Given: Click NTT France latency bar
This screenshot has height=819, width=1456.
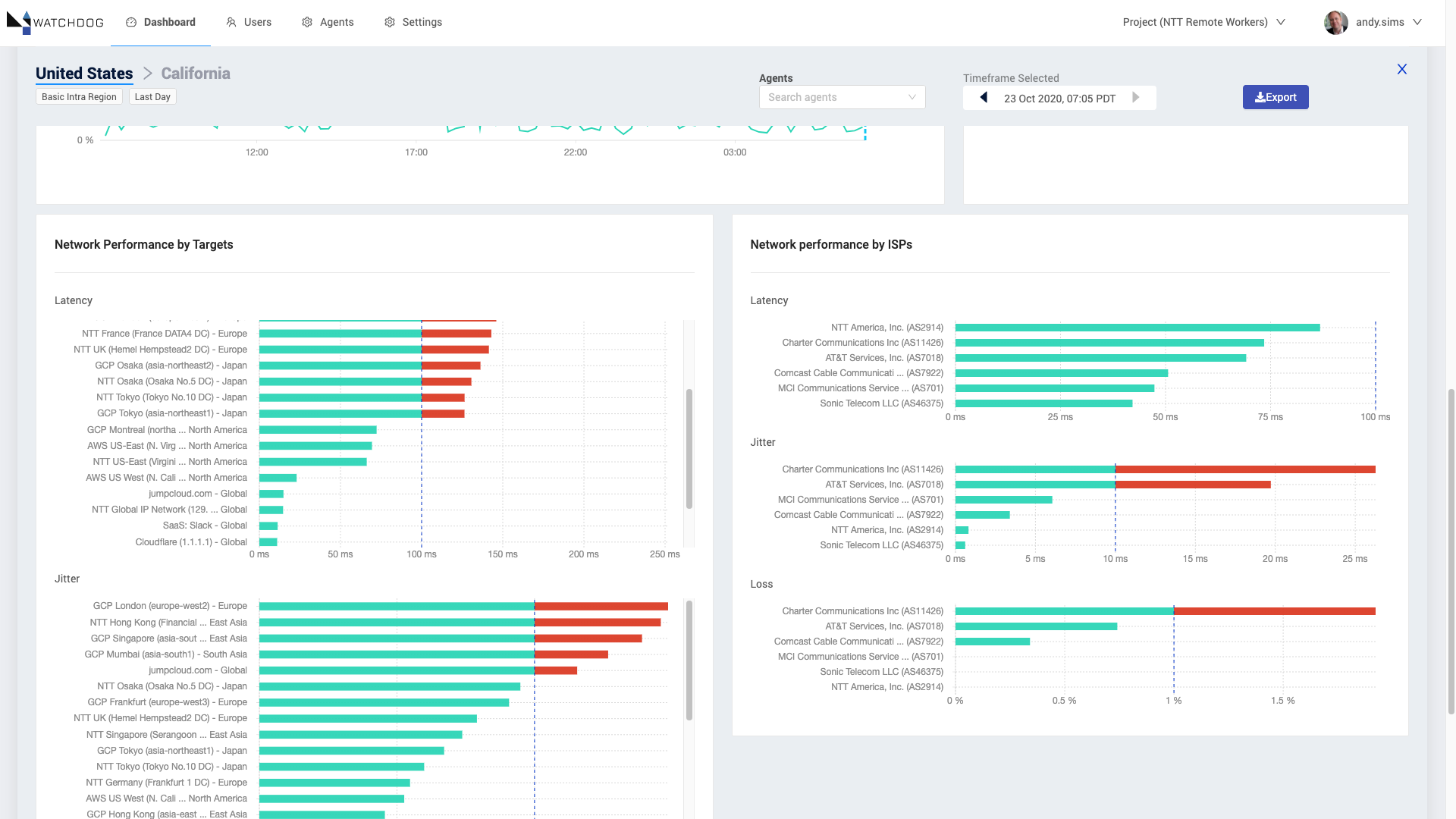Looking at the screenshot, I should (375, 334).
